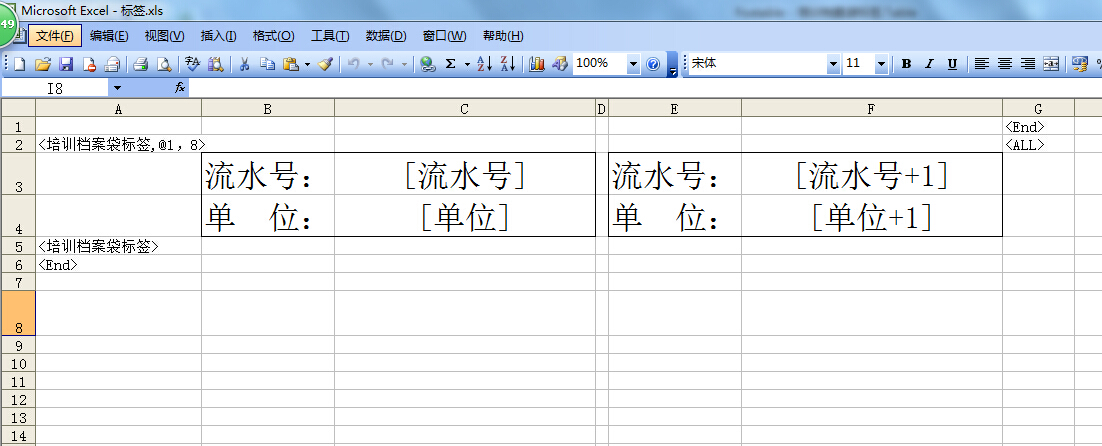Expand the zoom 100% dropdown
1102x446 pixels.
(x=633, y=64)
